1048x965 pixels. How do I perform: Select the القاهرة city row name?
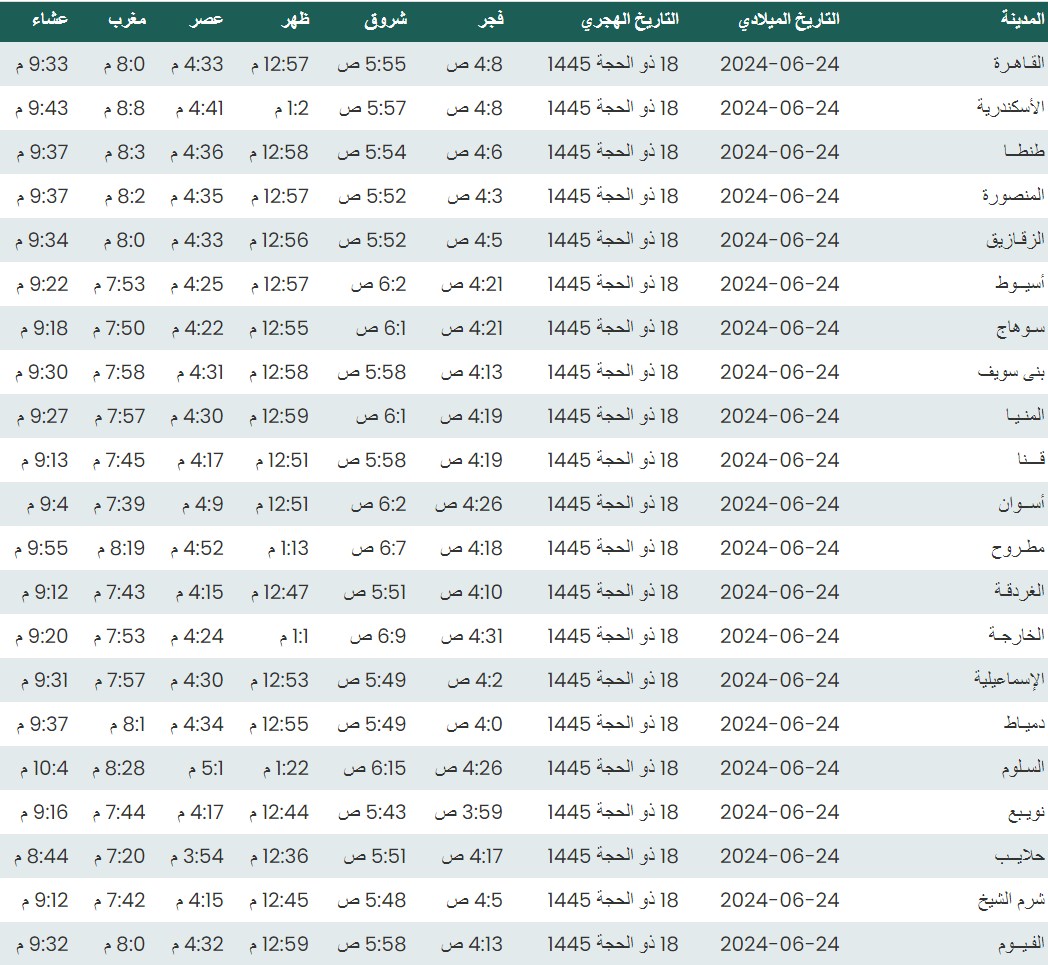[x=1018, y=64]
